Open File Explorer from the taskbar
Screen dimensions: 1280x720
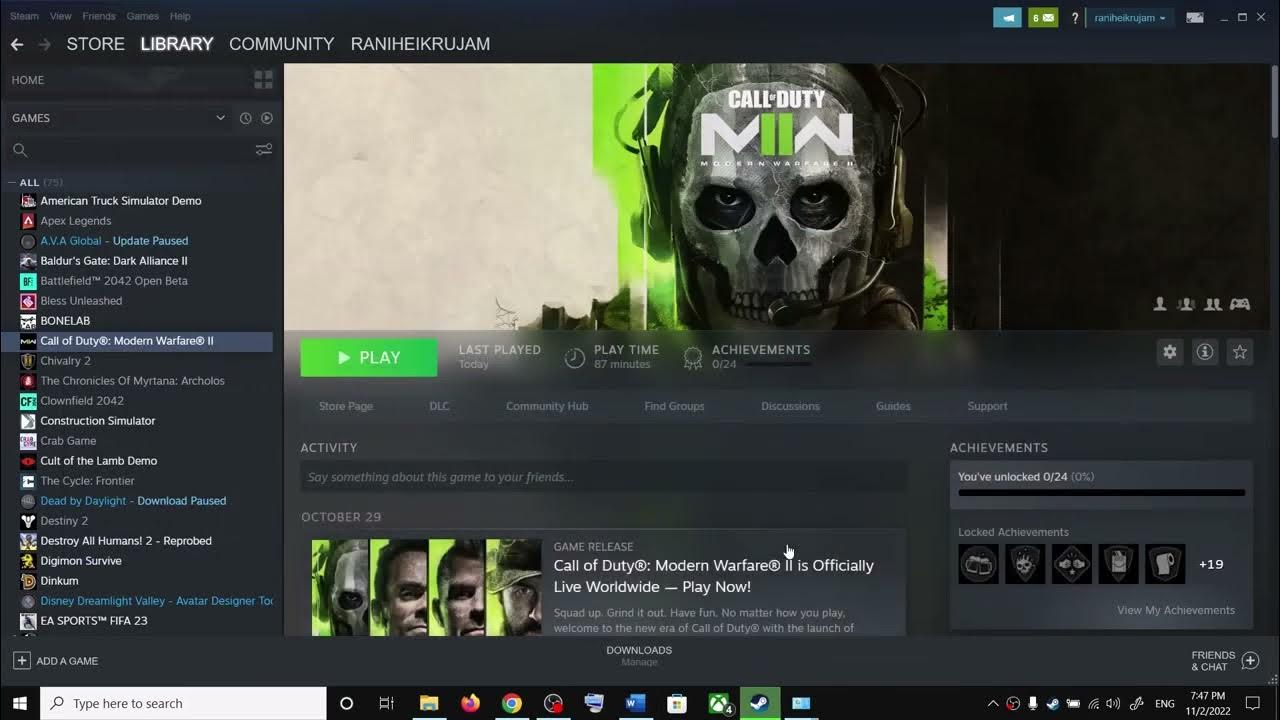429,703
